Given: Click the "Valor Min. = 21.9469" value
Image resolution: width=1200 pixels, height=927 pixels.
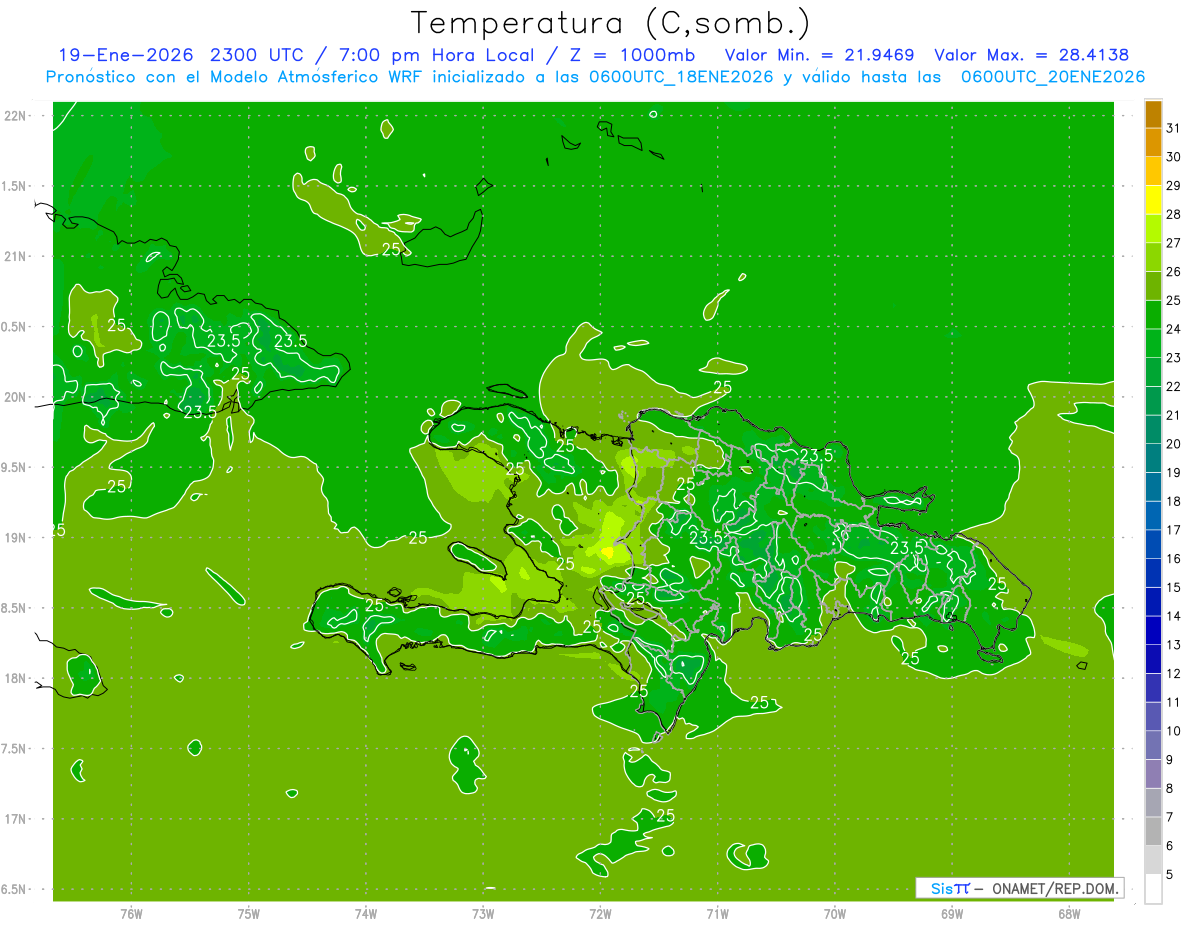Looking at the screenshot, I should click(x=819, y=55).
